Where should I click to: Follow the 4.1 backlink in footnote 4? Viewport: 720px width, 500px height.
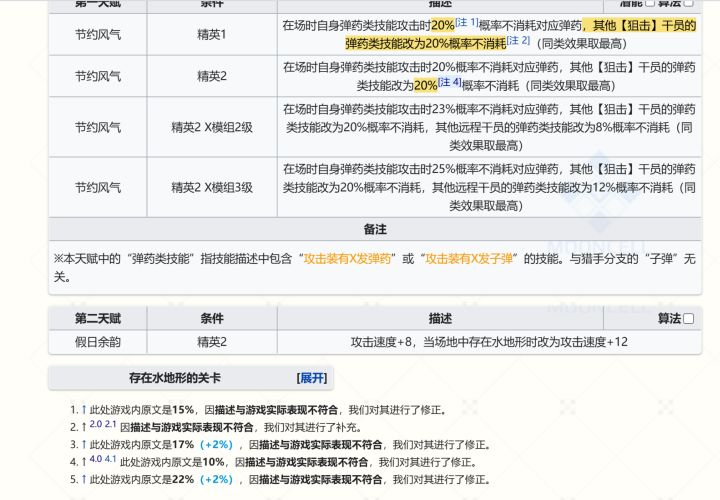[x=110, y=459]
